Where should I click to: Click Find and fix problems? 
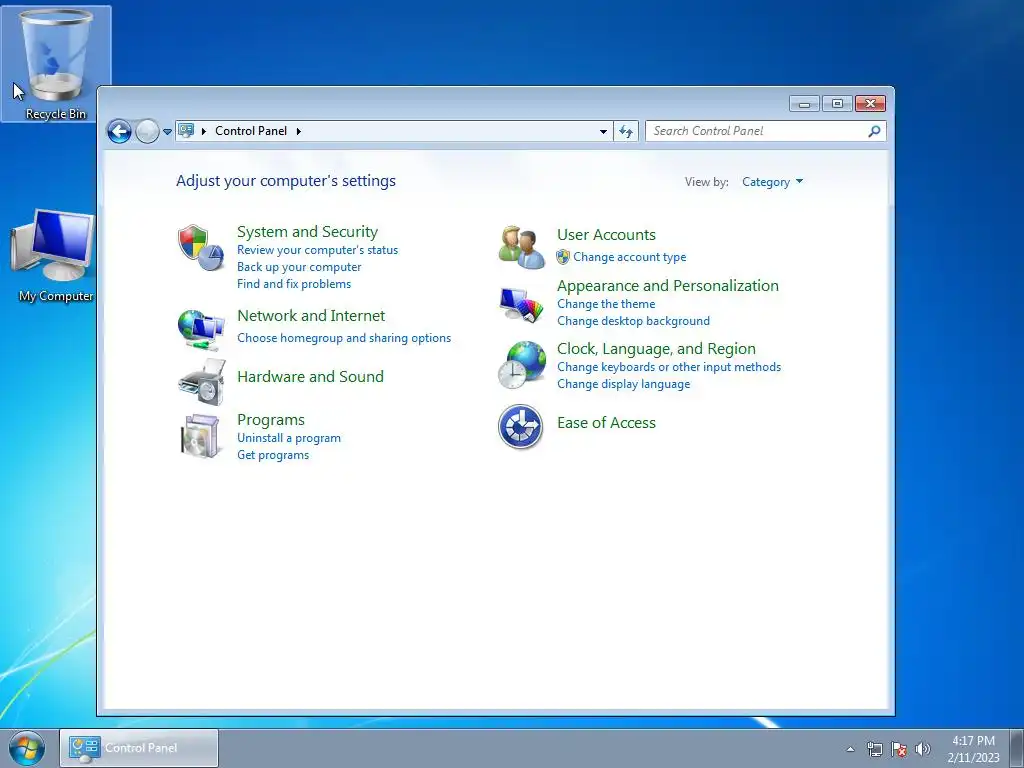294,284
